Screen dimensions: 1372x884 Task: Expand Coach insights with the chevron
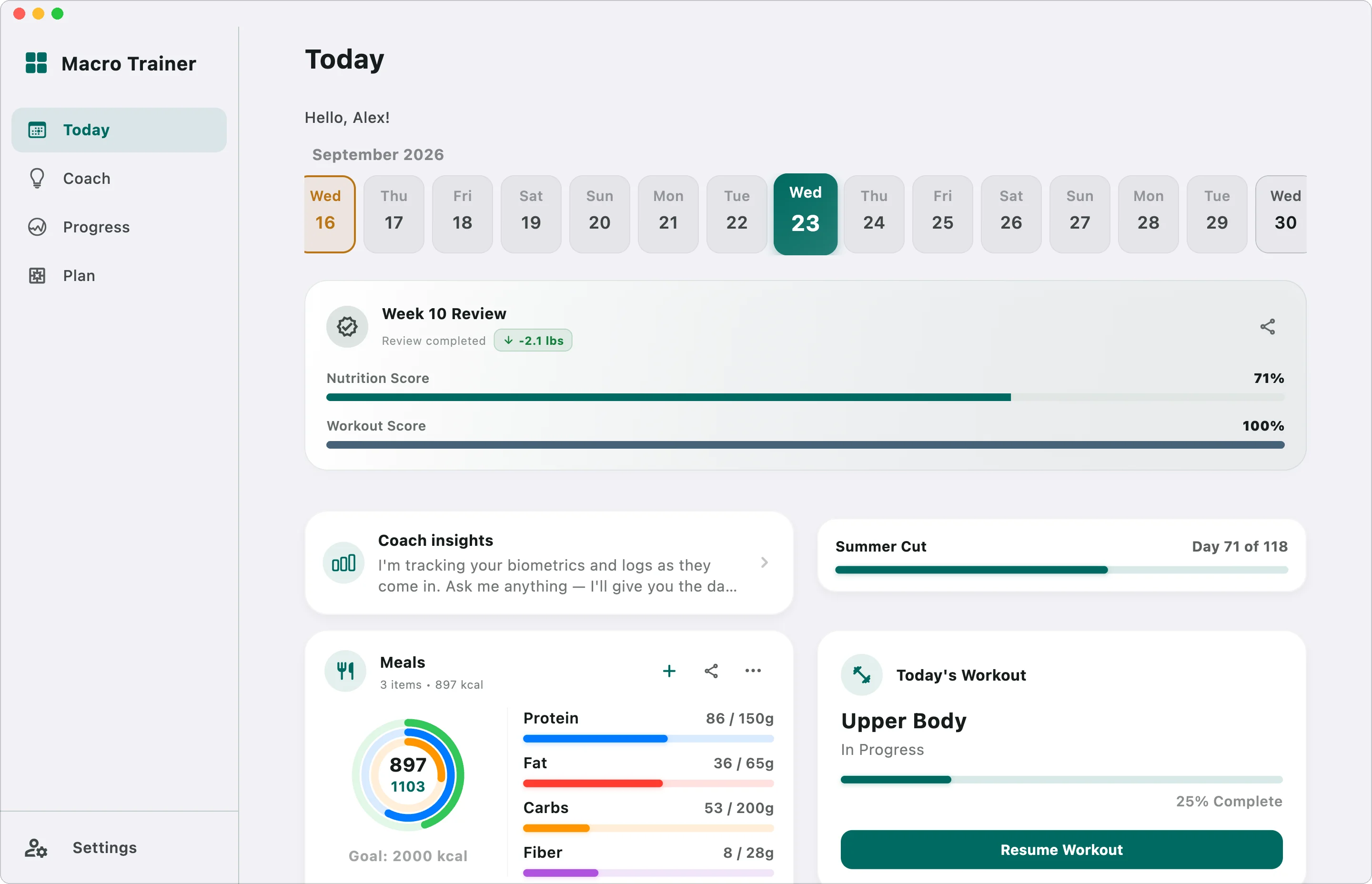coord(765,563)
